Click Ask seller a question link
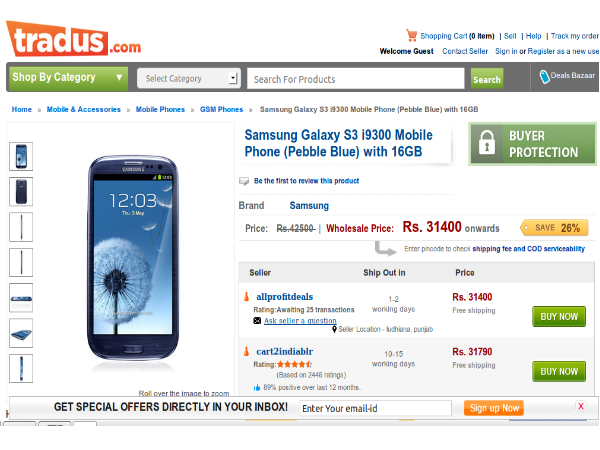The width and height of the screenshot is (600, 450). [x=300, y=321]
